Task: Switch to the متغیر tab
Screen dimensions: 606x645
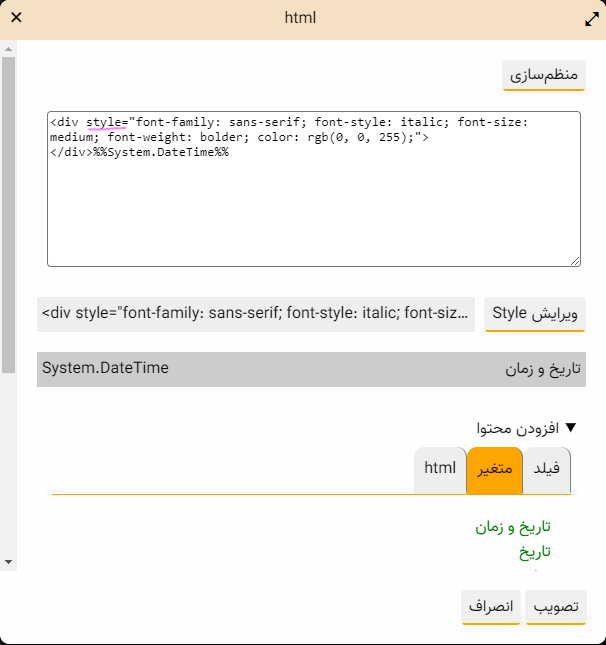Action: point(494,469)
